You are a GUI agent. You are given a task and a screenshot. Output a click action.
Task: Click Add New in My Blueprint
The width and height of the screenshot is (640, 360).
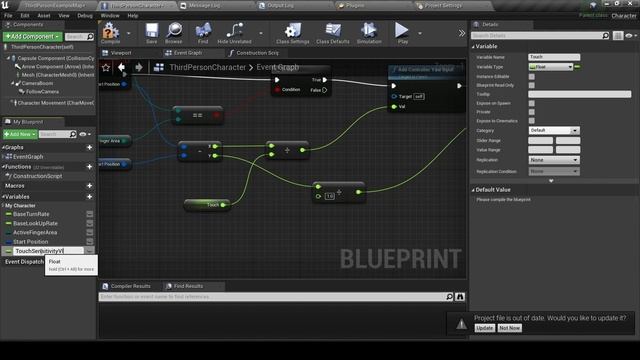tap(20, 134)
